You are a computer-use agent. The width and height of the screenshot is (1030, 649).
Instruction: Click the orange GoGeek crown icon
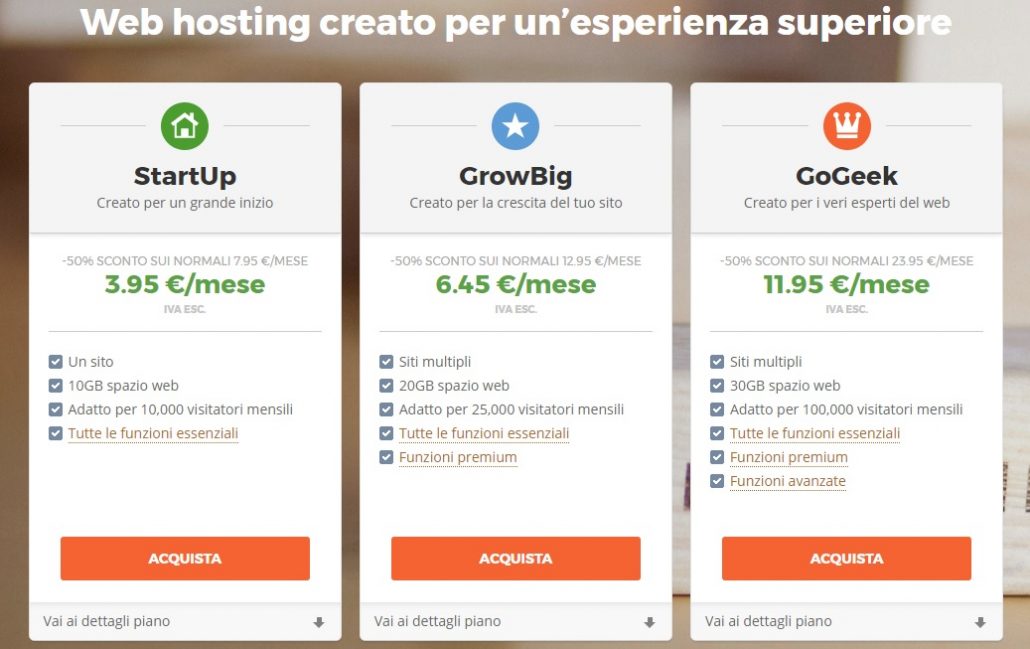[847, 125]
